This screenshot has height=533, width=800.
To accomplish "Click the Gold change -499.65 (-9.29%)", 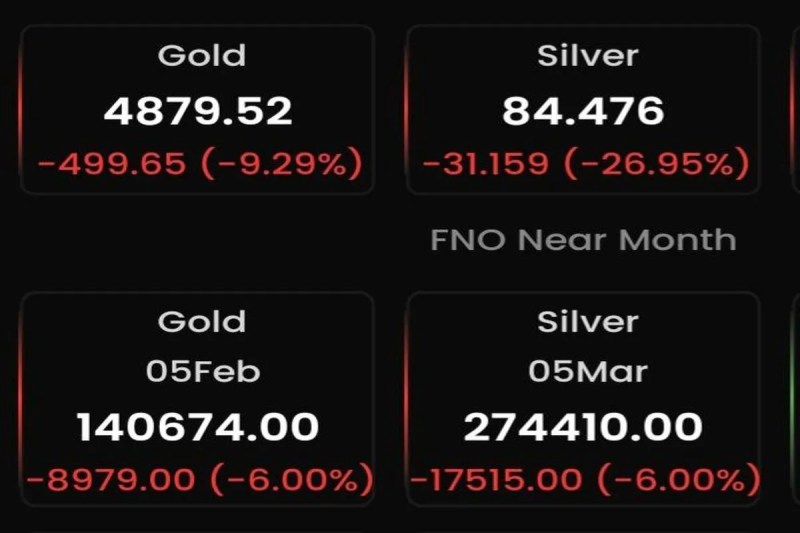I will pyautogui.click(x=200, y=164).
